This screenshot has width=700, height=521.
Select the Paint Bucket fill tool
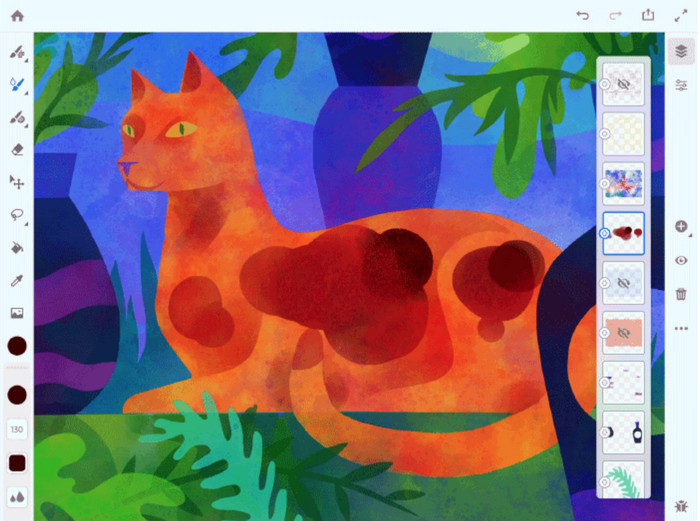16,247
